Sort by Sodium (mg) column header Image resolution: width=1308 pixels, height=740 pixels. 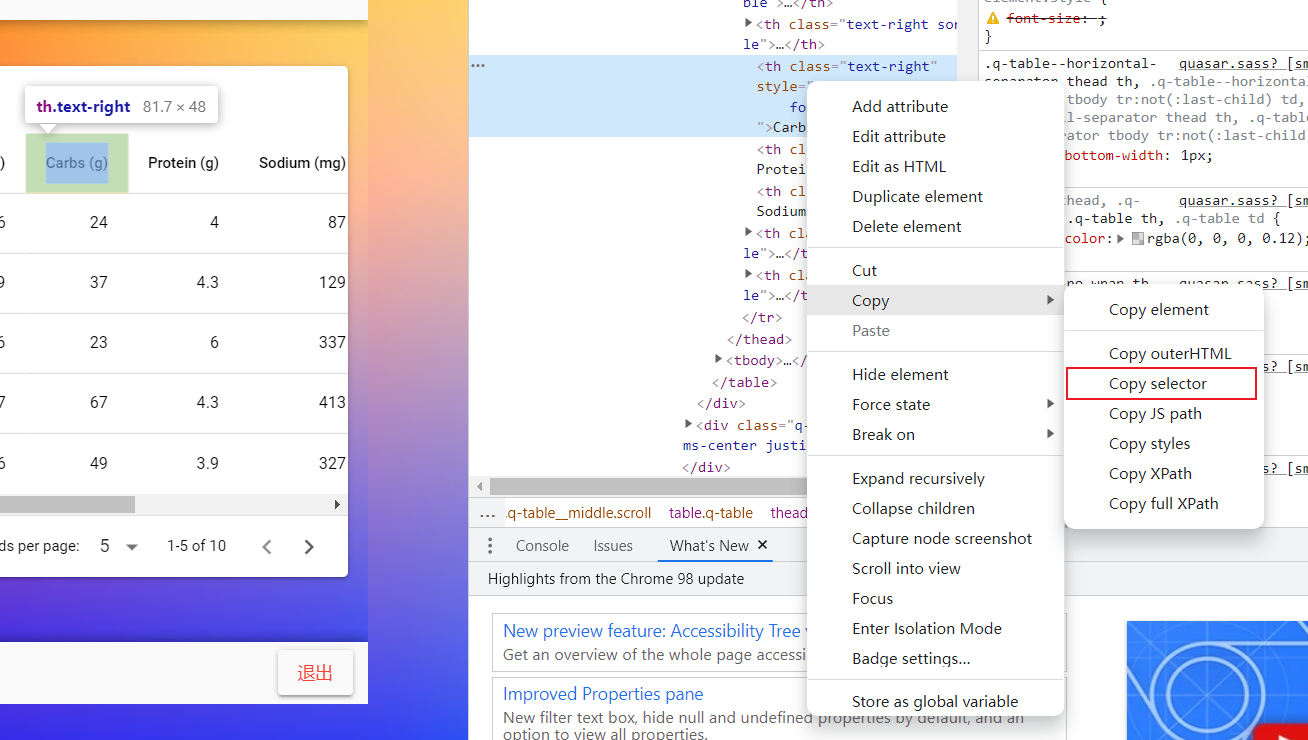tap(302, 163)
